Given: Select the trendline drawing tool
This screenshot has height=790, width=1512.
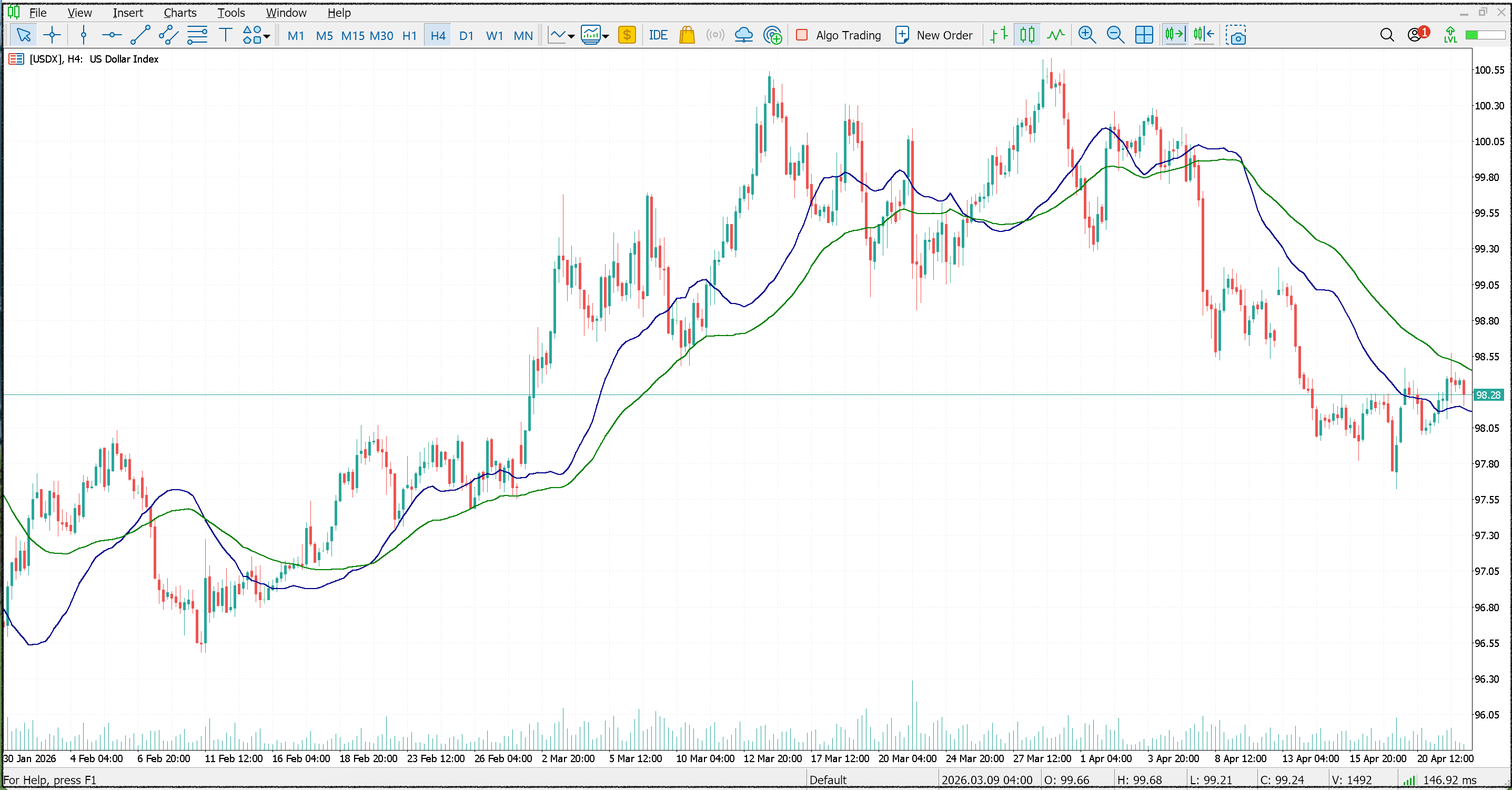Looking at the screenshot, I should click(x=140, y=35).
